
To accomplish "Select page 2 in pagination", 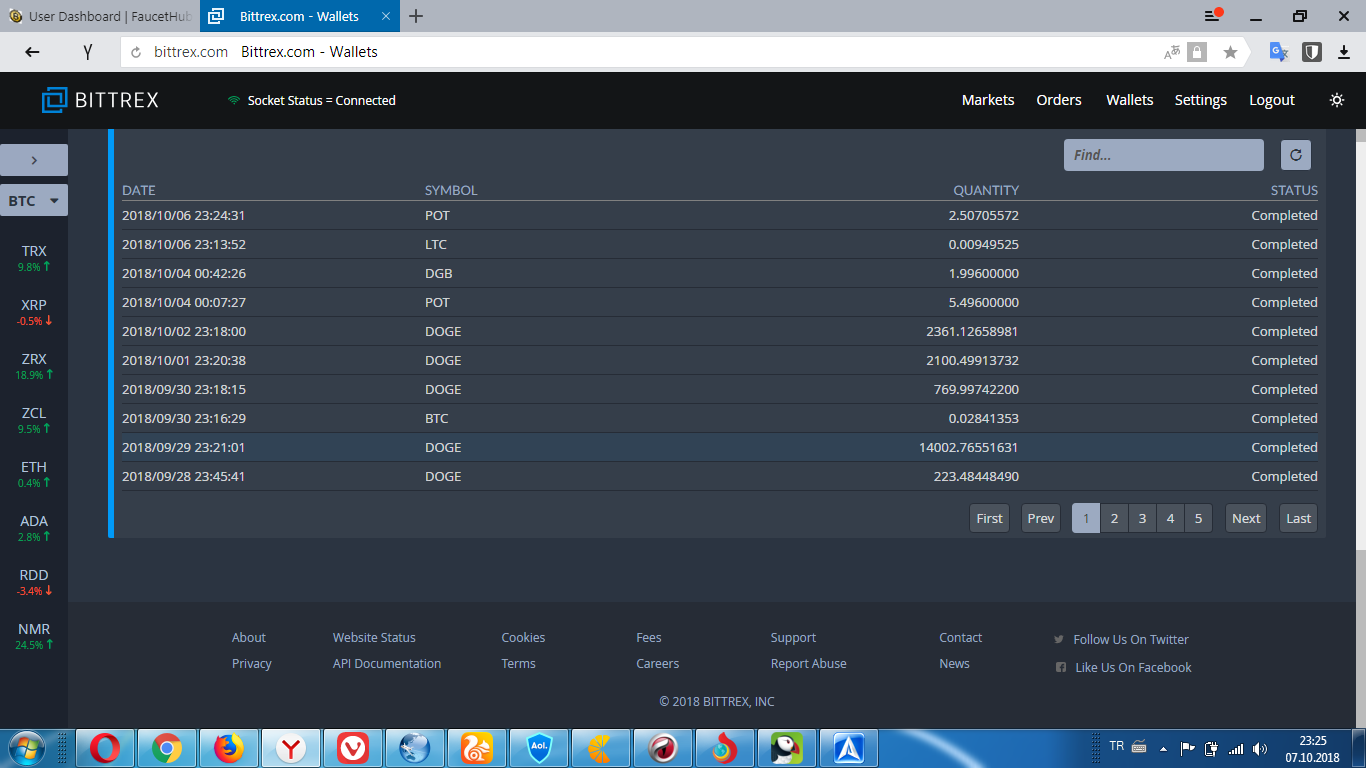I will [x=1114, y=518].
